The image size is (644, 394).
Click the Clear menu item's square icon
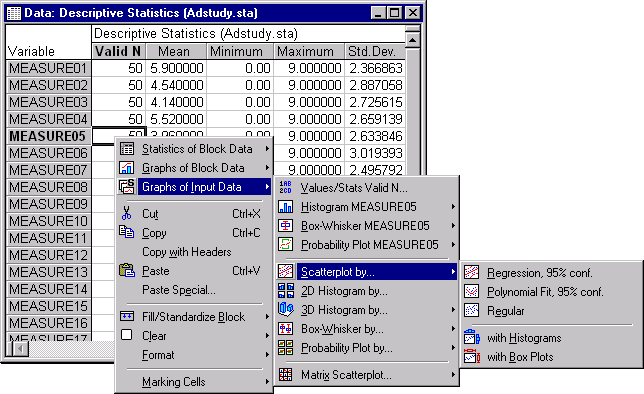[x=126, y=335]
